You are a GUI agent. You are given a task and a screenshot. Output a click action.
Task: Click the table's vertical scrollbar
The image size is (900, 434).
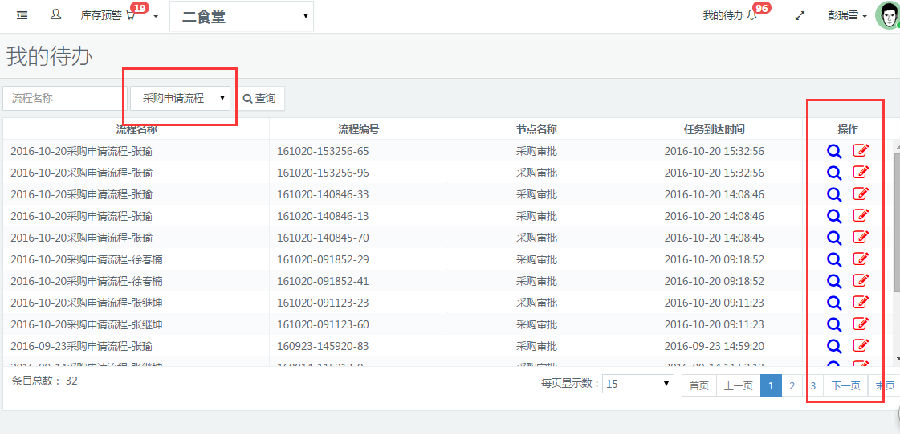click(x=895, y=250)
